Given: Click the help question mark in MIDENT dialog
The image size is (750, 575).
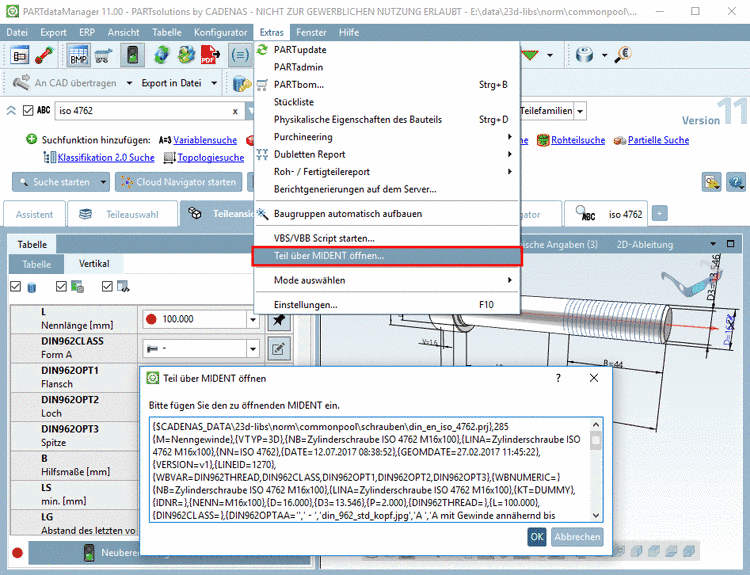Looking at the screenshot, I should 558,378.
